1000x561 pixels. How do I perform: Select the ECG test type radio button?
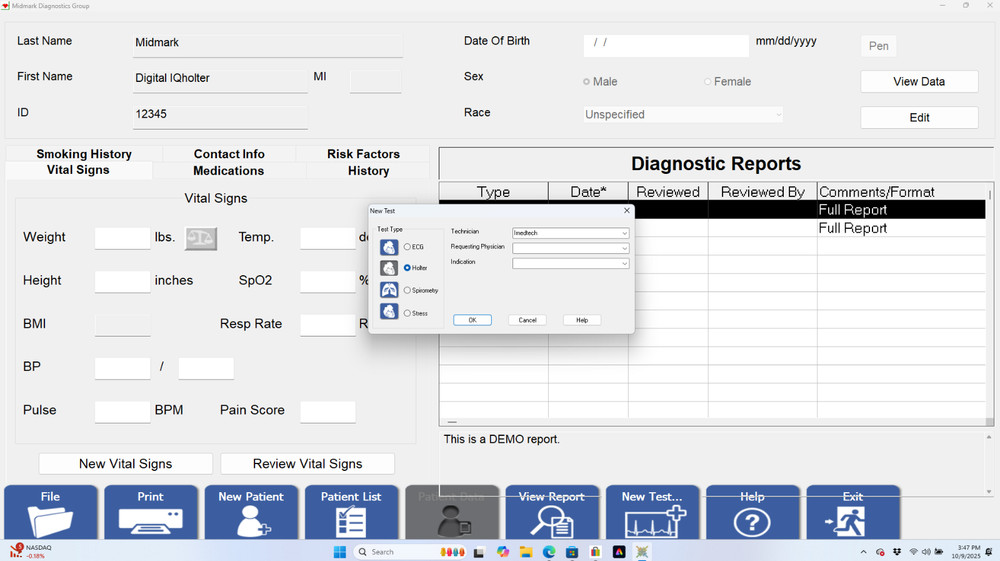[407, 247]
